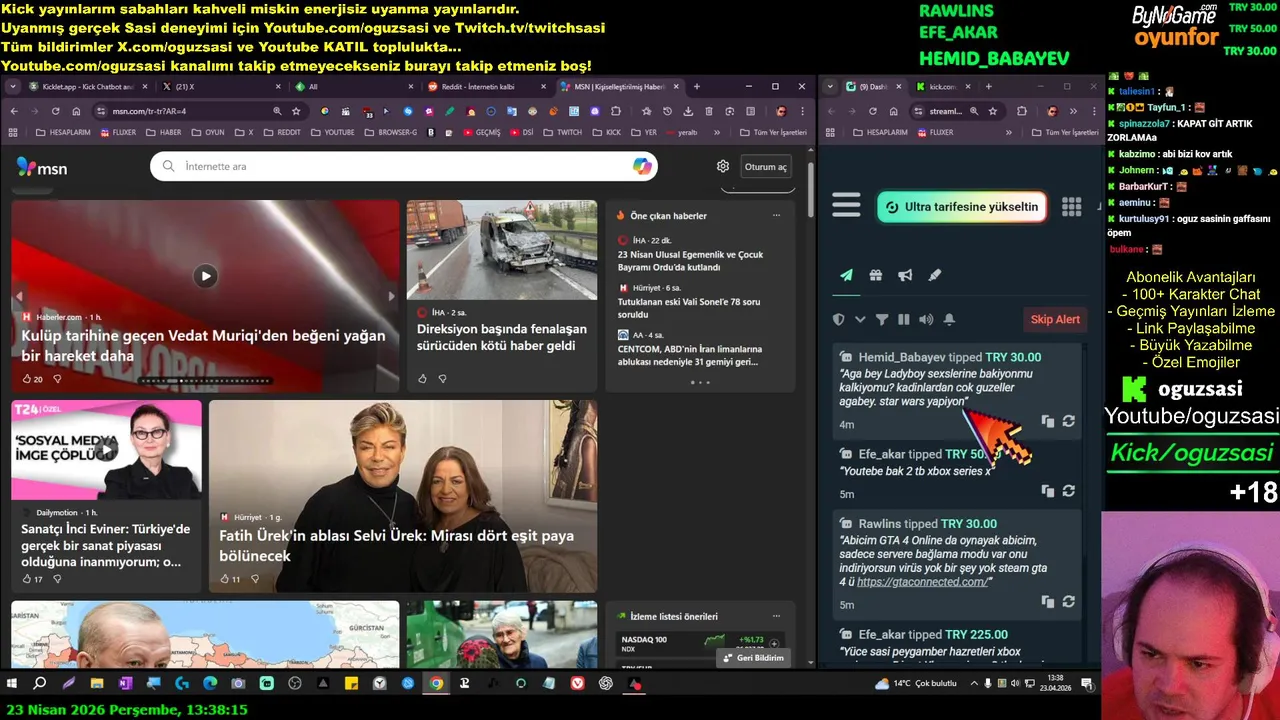Open the YOUTUBE bookmark folder

click(x=332, y=132)
